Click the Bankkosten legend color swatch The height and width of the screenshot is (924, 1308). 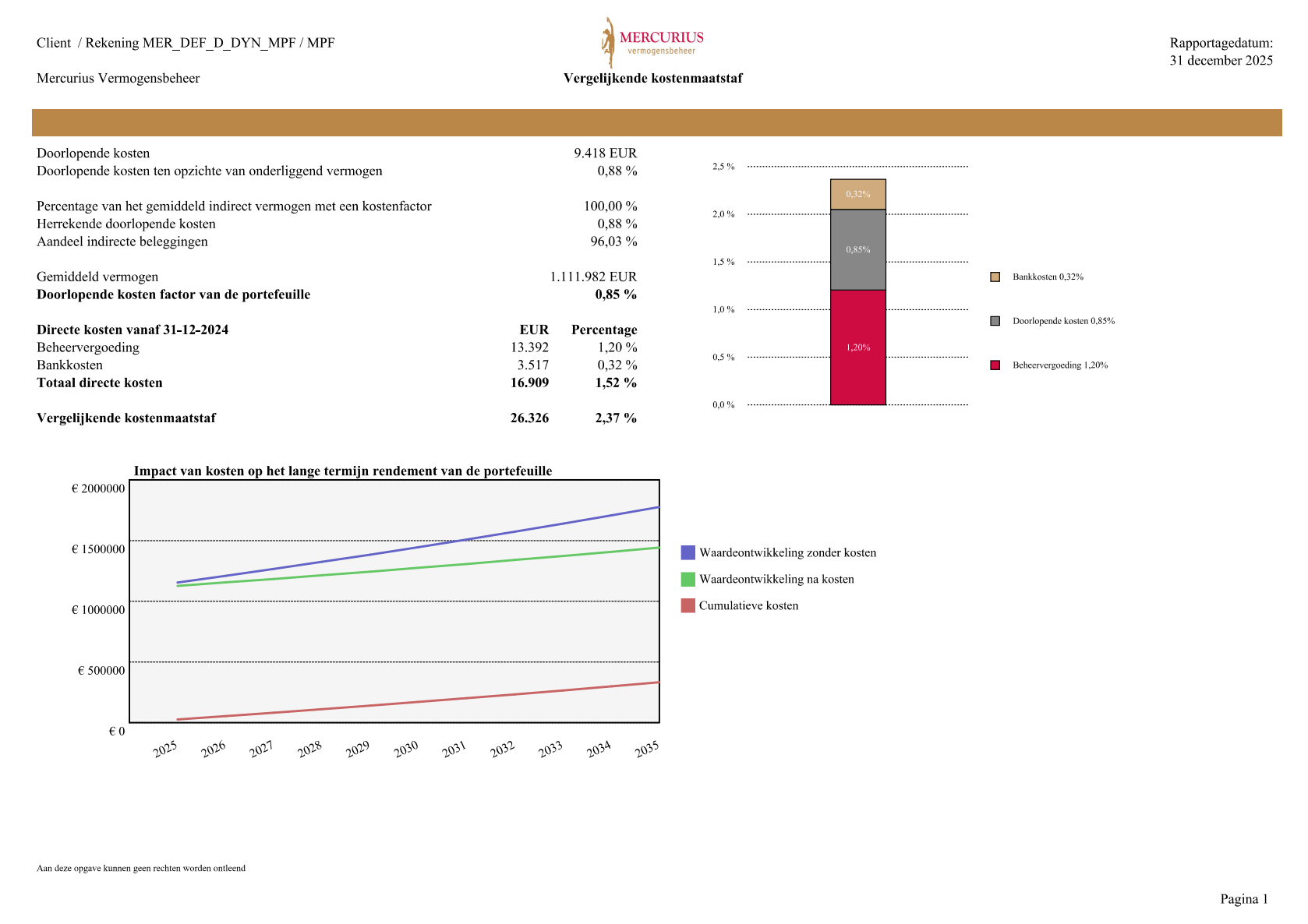point(995,277)
